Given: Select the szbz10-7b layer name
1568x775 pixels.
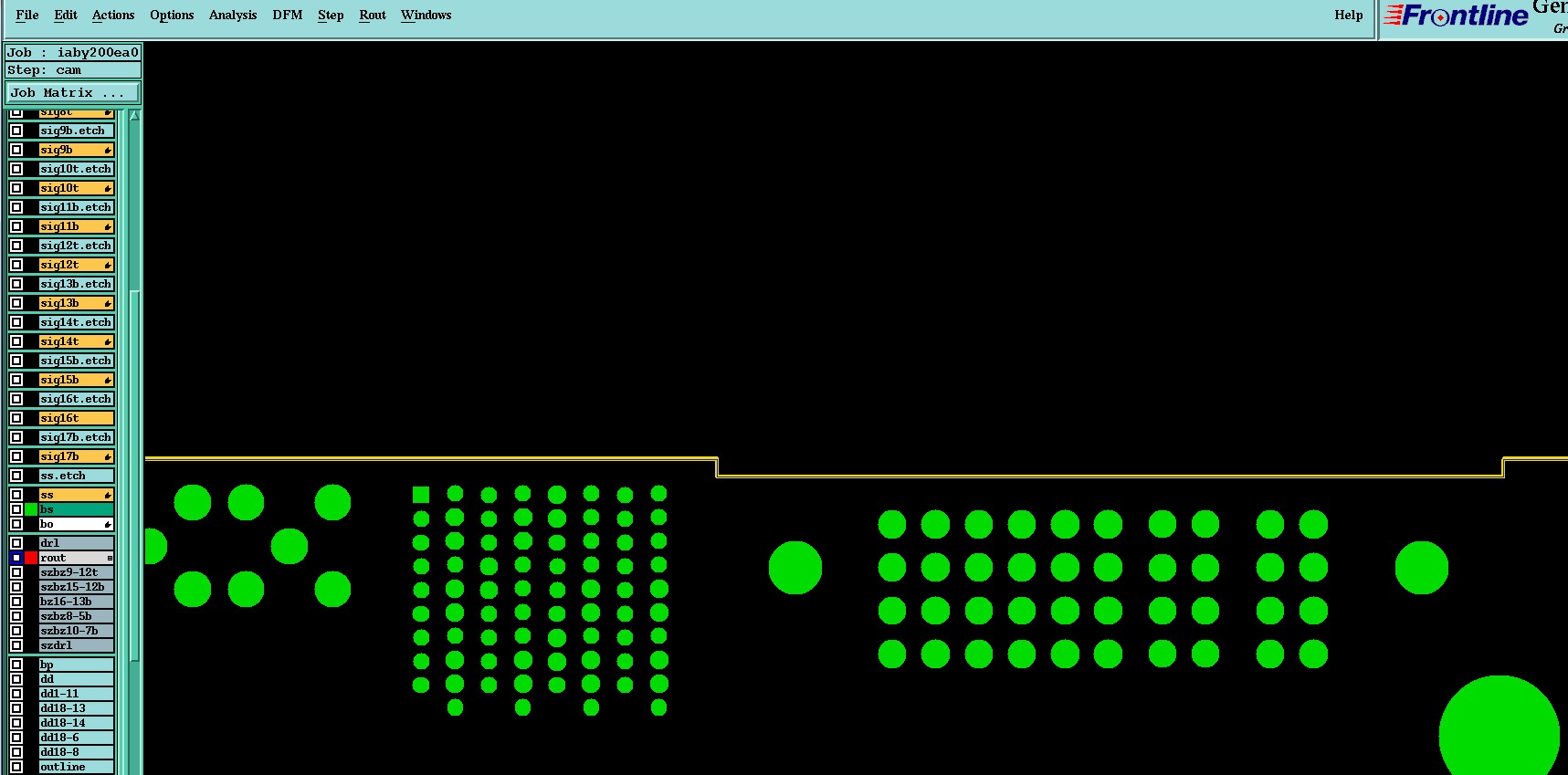Looking at the screenshot, I should tap(76, 631).
